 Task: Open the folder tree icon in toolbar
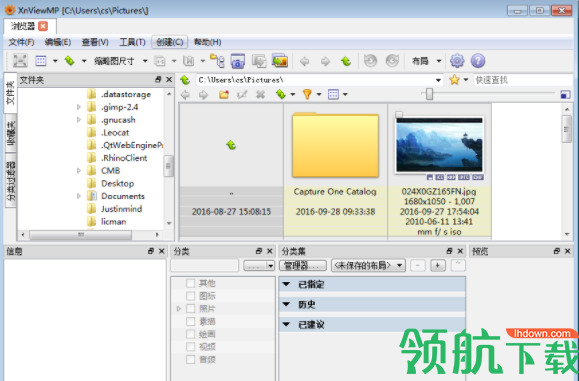(x=217, y=61)
